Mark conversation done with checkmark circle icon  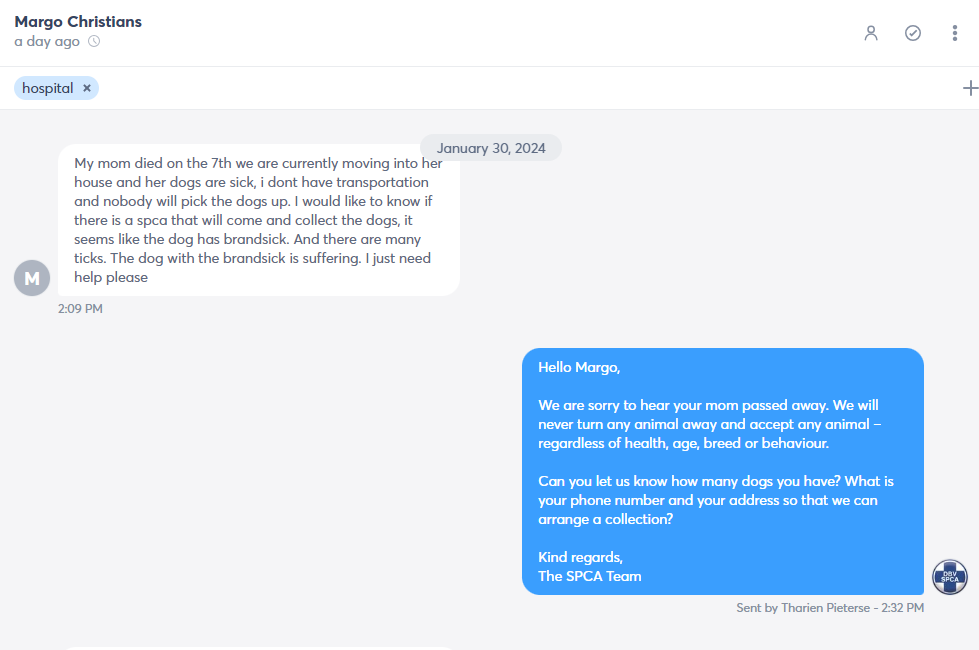[913, 33]
